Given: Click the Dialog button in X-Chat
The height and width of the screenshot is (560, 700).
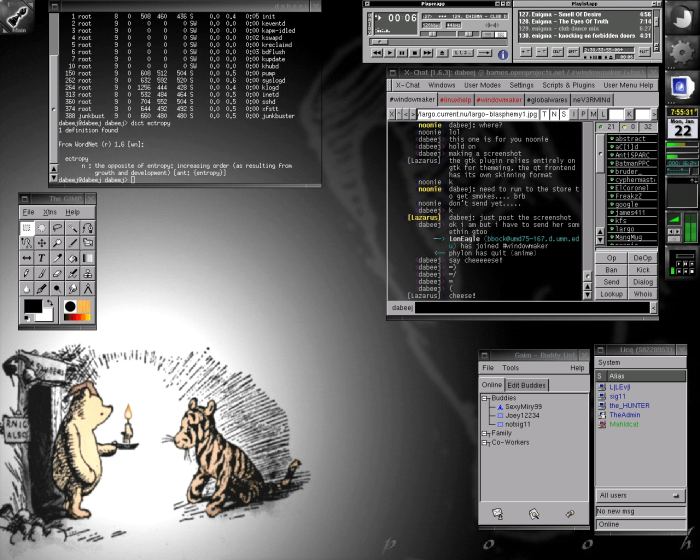Looking at the screenshot, I should click(642, 282).
